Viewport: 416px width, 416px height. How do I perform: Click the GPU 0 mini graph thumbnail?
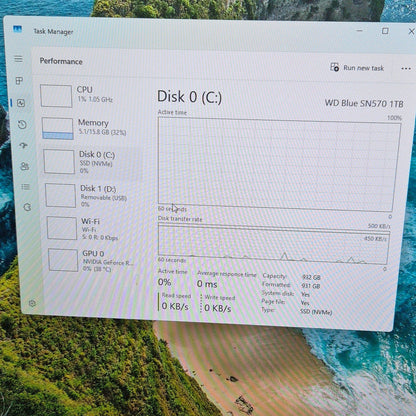coord(63,260)
